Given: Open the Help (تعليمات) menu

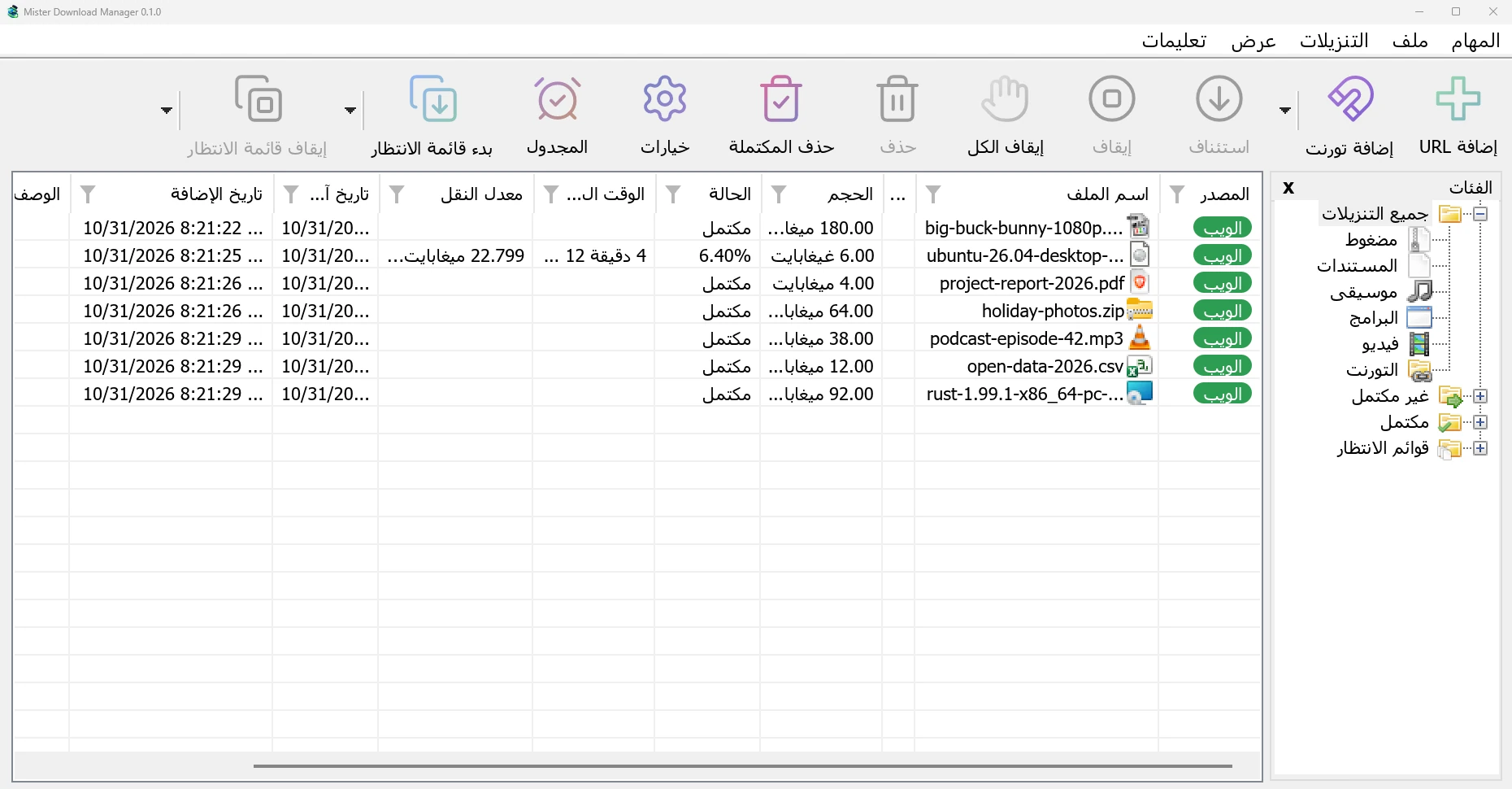Looking at the screenshot, I should coord(1174,41).
